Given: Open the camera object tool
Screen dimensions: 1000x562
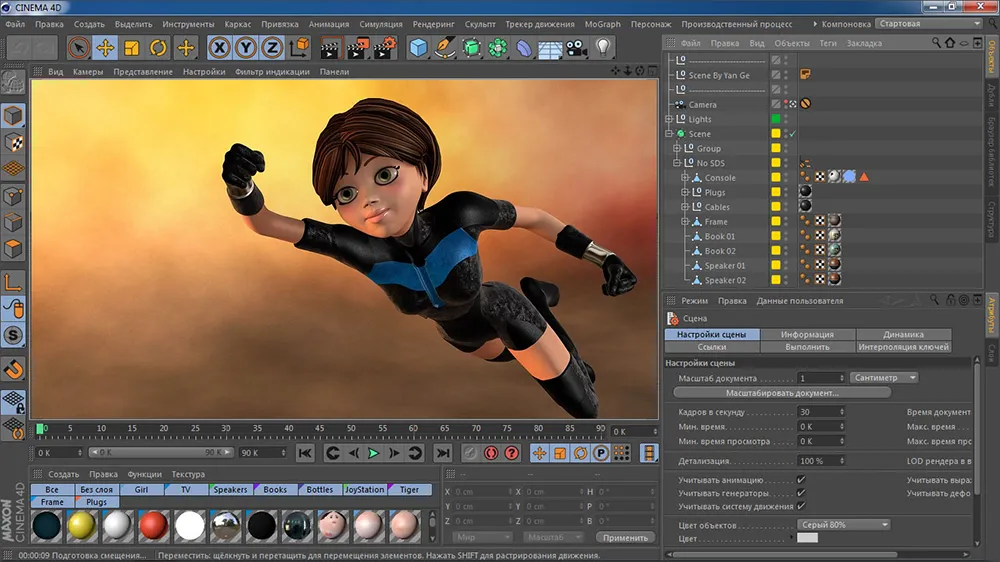Looking at the screenshot, I should (x=576, y=47).
